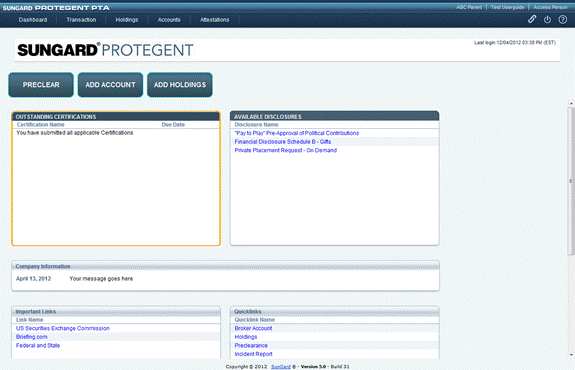The image size is (575, 370).
Task: Click the April 13, 2012 date
Action: 33,279
